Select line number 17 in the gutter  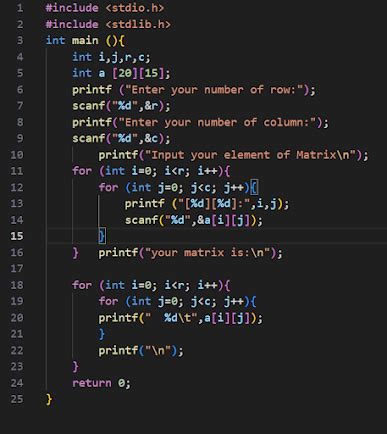tap(17, 269)
